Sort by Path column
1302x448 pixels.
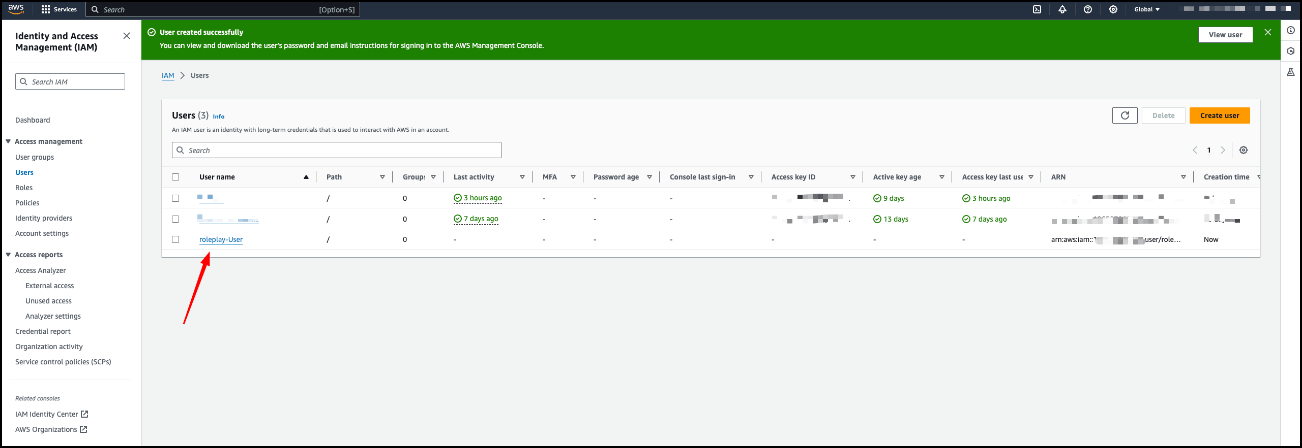click(382, 177)
